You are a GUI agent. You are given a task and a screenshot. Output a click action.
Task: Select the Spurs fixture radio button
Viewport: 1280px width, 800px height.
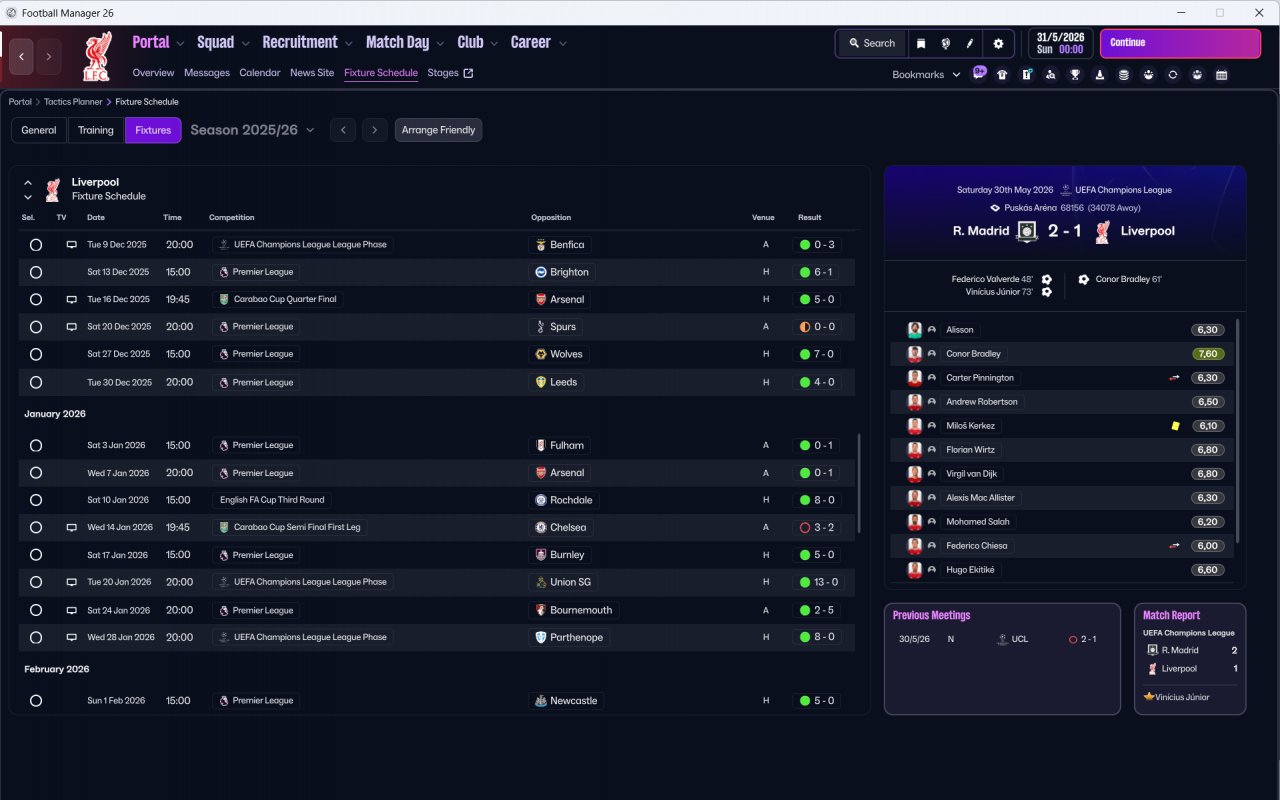click(x=36, y=327)
